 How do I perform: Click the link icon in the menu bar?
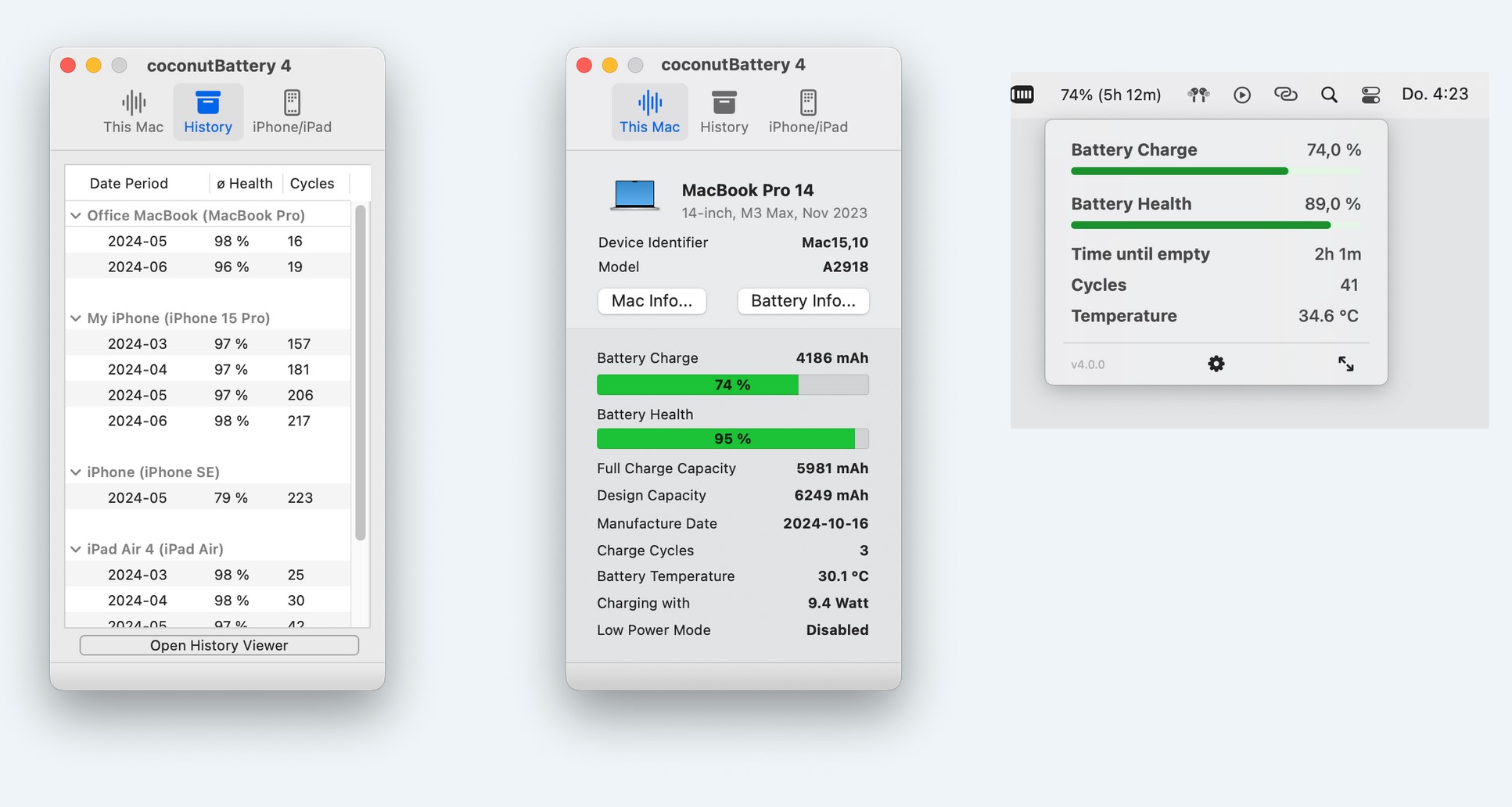point(1284,94)
